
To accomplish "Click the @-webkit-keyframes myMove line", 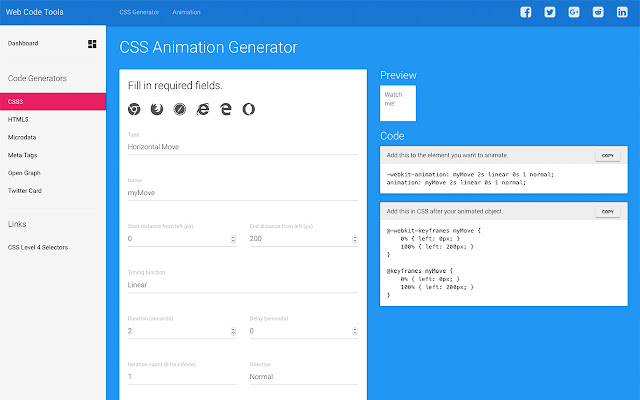I will [x=433, y=231].
